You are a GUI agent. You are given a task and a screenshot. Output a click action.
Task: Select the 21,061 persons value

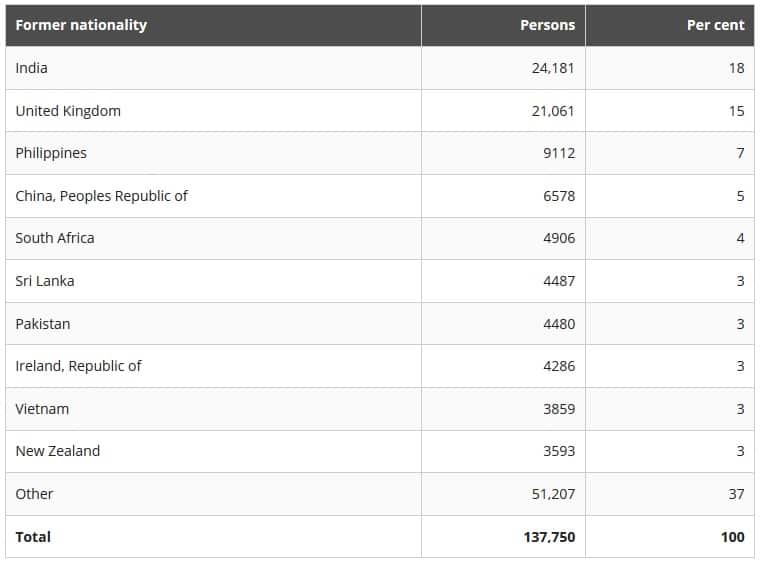click(553, 111)
